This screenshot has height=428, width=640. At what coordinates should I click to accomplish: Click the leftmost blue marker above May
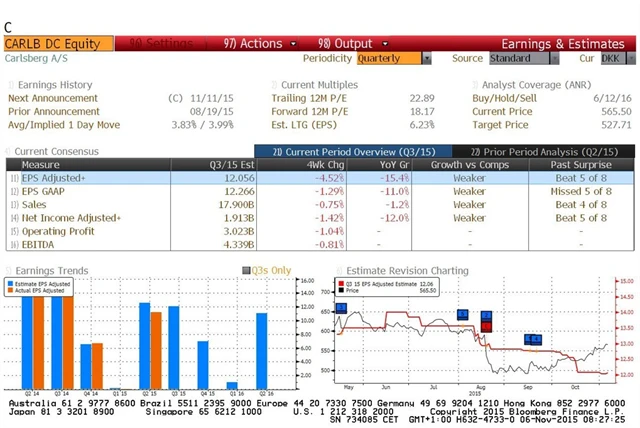pos(341,308)
